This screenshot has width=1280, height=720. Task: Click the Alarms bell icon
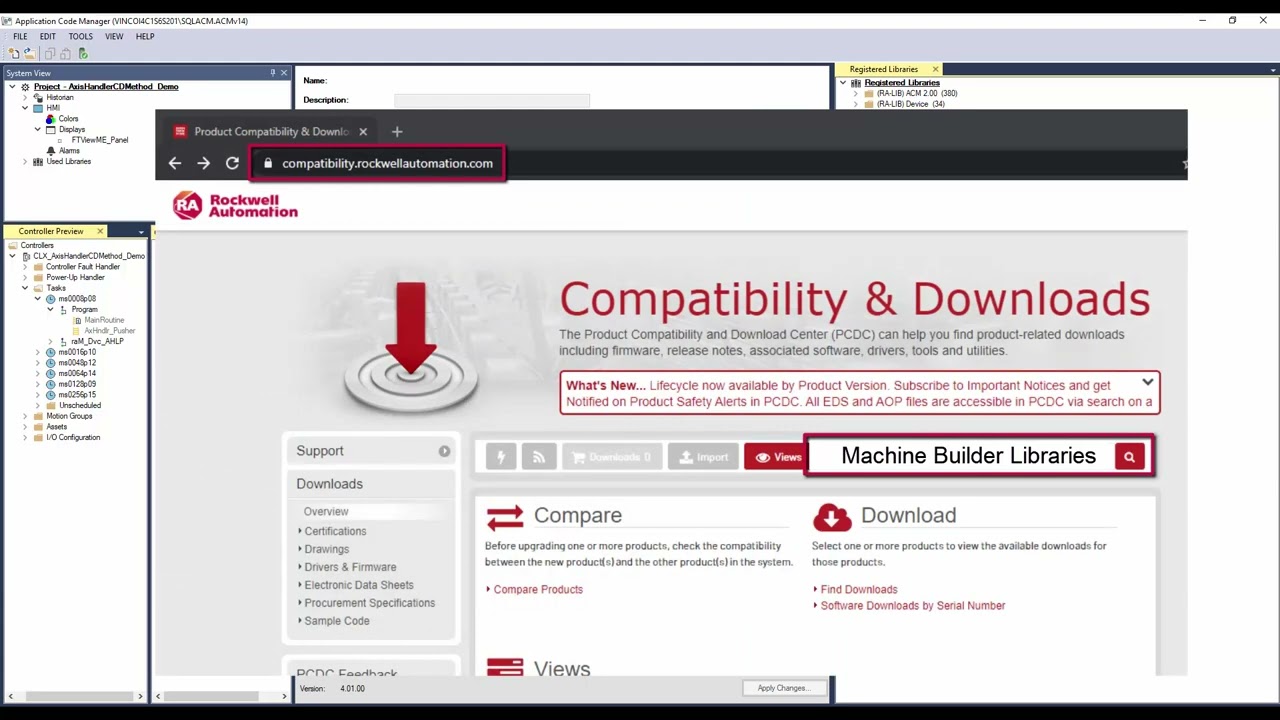[51, 151]
